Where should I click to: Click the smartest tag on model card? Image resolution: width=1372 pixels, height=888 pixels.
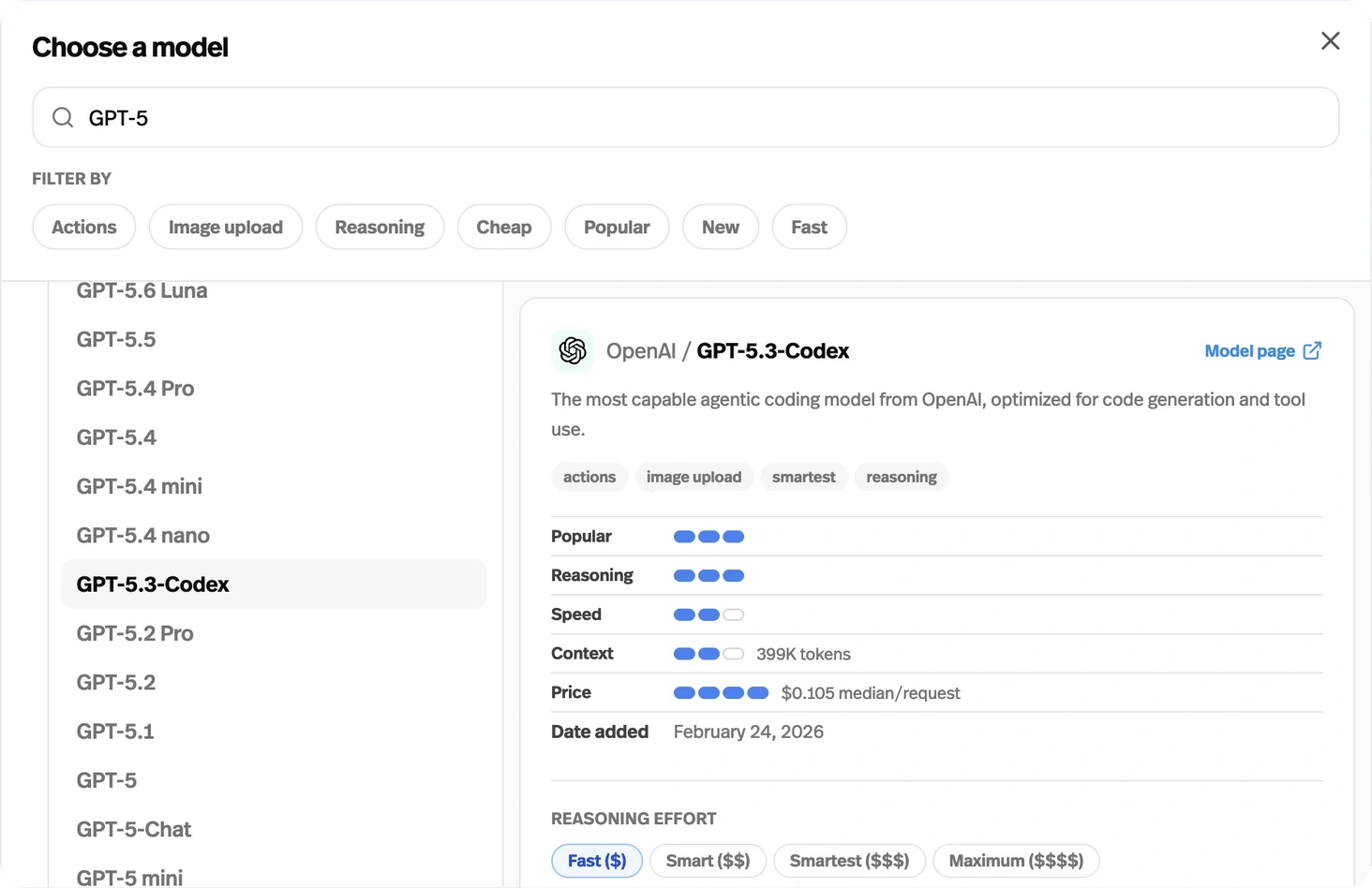tap(804, 477)
